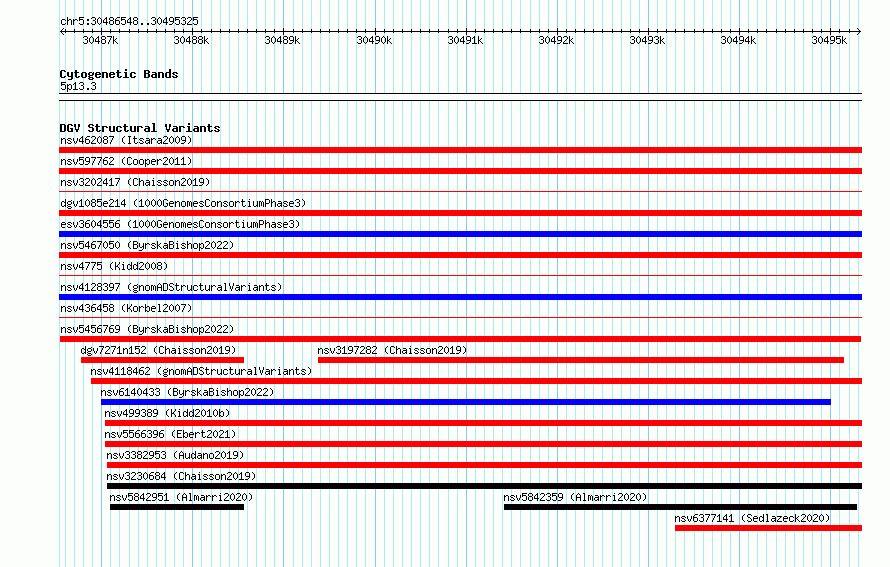Open nsv597762 (Cooper2011) variant label

pos(126,161)
